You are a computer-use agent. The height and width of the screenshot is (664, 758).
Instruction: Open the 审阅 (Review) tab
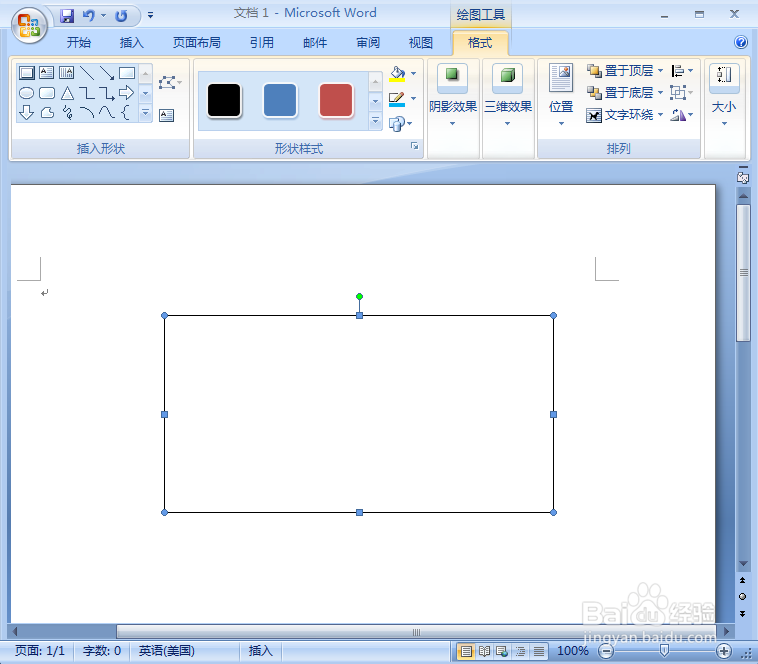coord(368,43)
